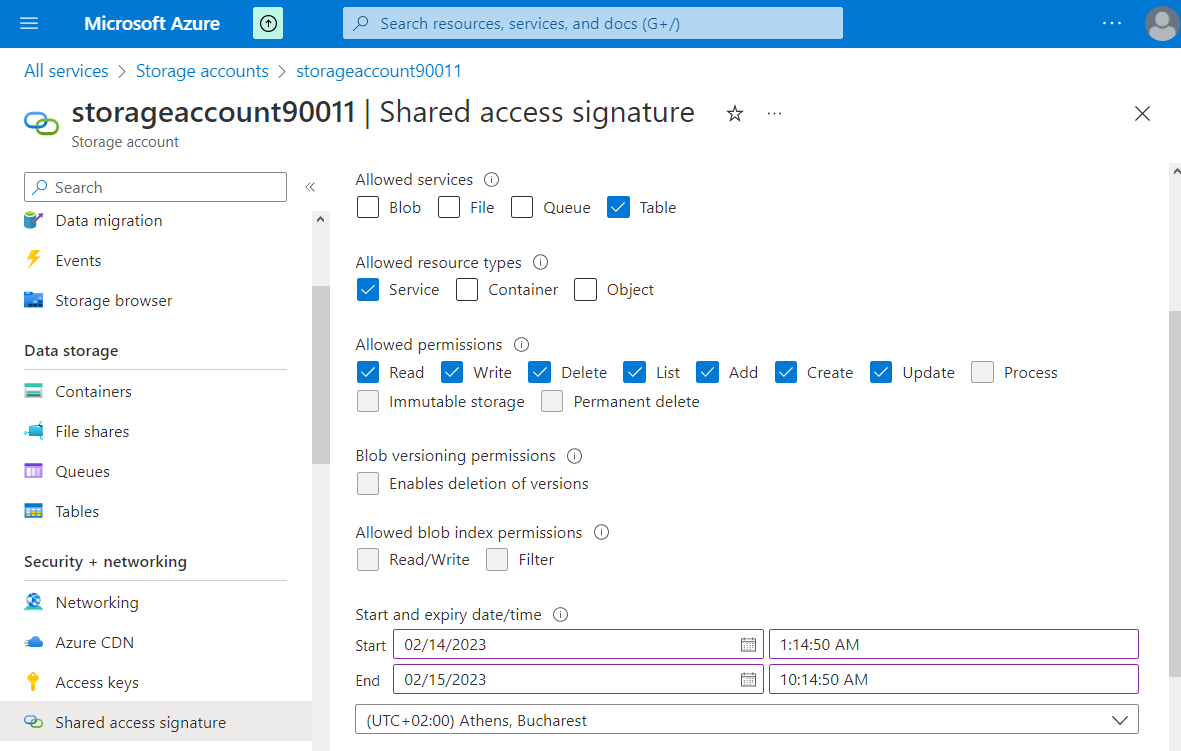
Task: Click the Start date field 02/14/2023
Action: [578, 645]
